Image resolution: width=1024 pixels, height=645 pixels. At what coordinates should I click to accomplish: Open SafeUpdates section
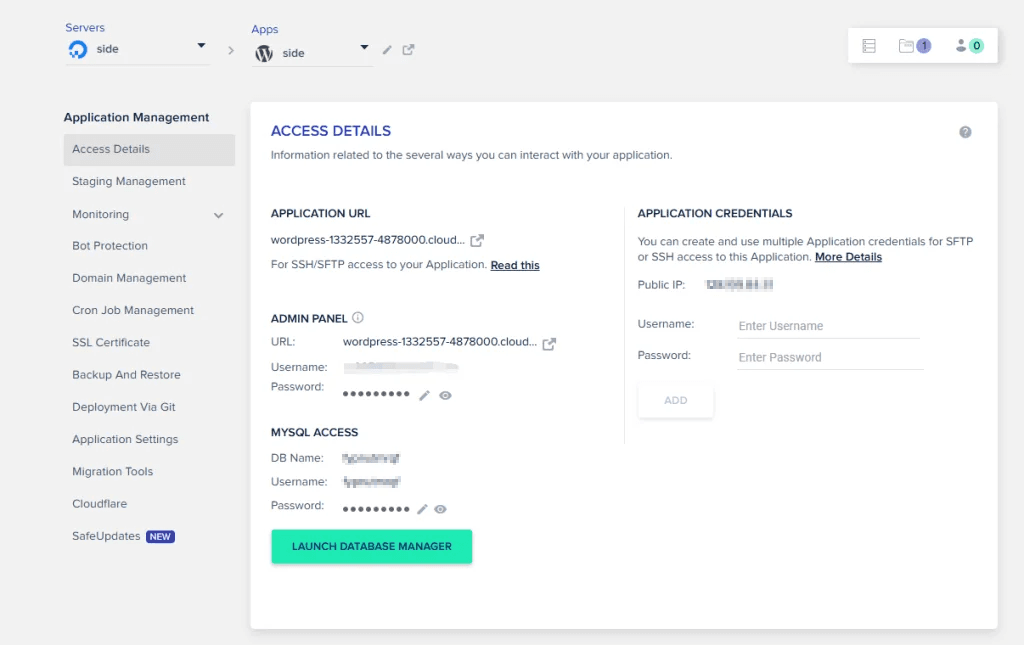[x=106, y=536]
